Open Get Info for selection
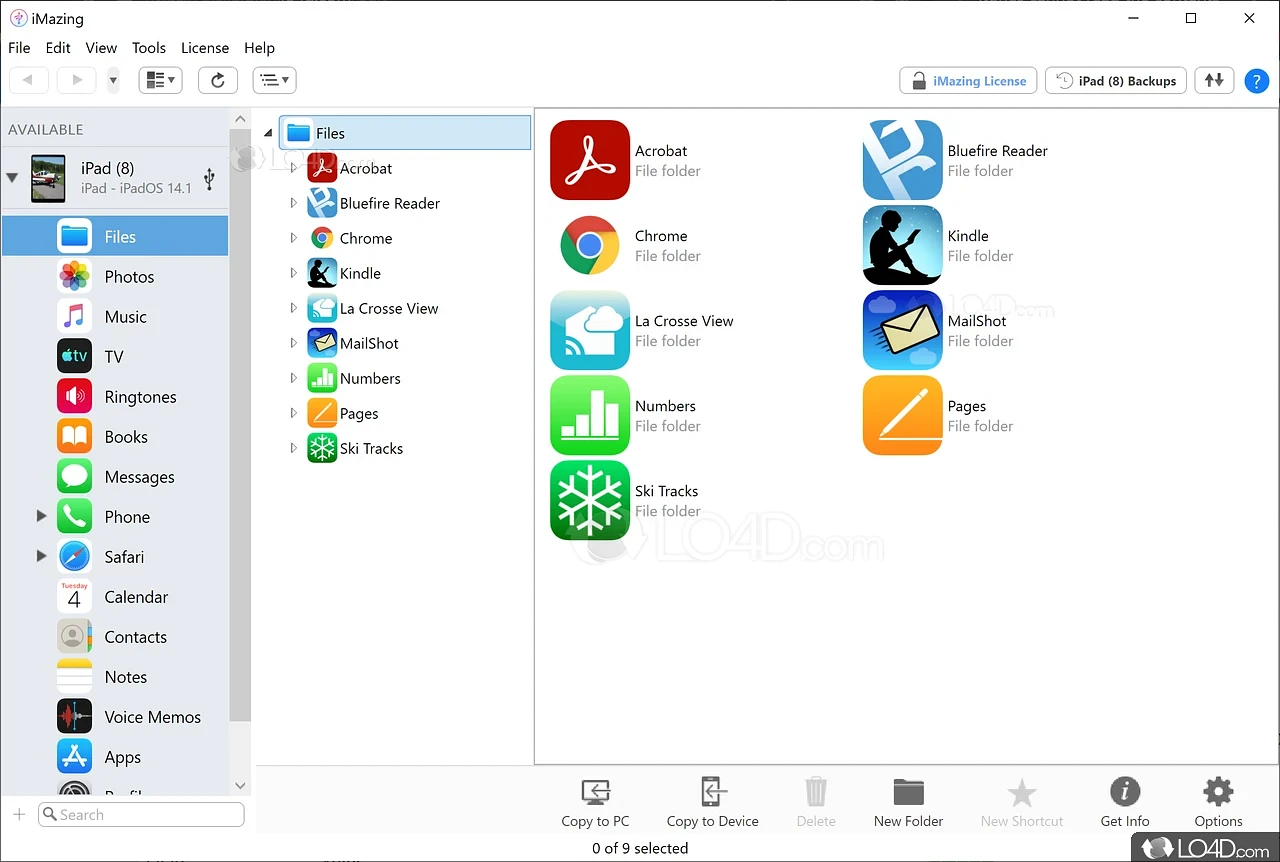Screen dimensions: 1280x862 (x=1125, y=803)
